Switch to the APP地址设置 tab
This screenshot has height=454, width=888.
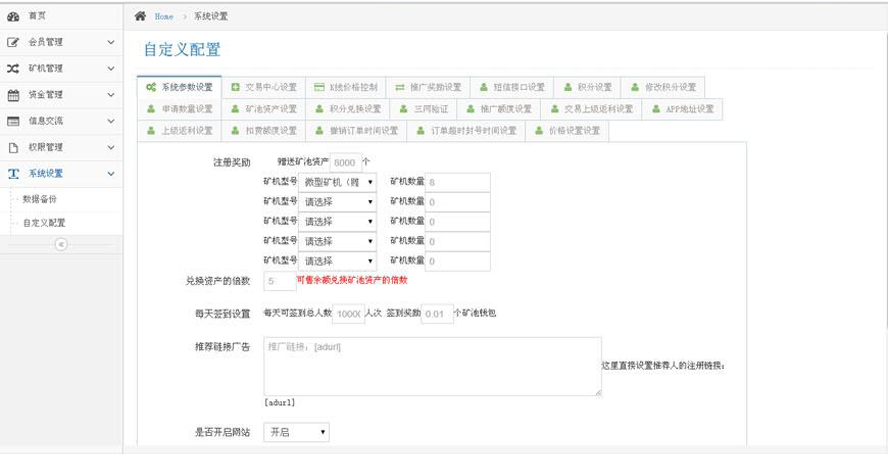(682, 109)
